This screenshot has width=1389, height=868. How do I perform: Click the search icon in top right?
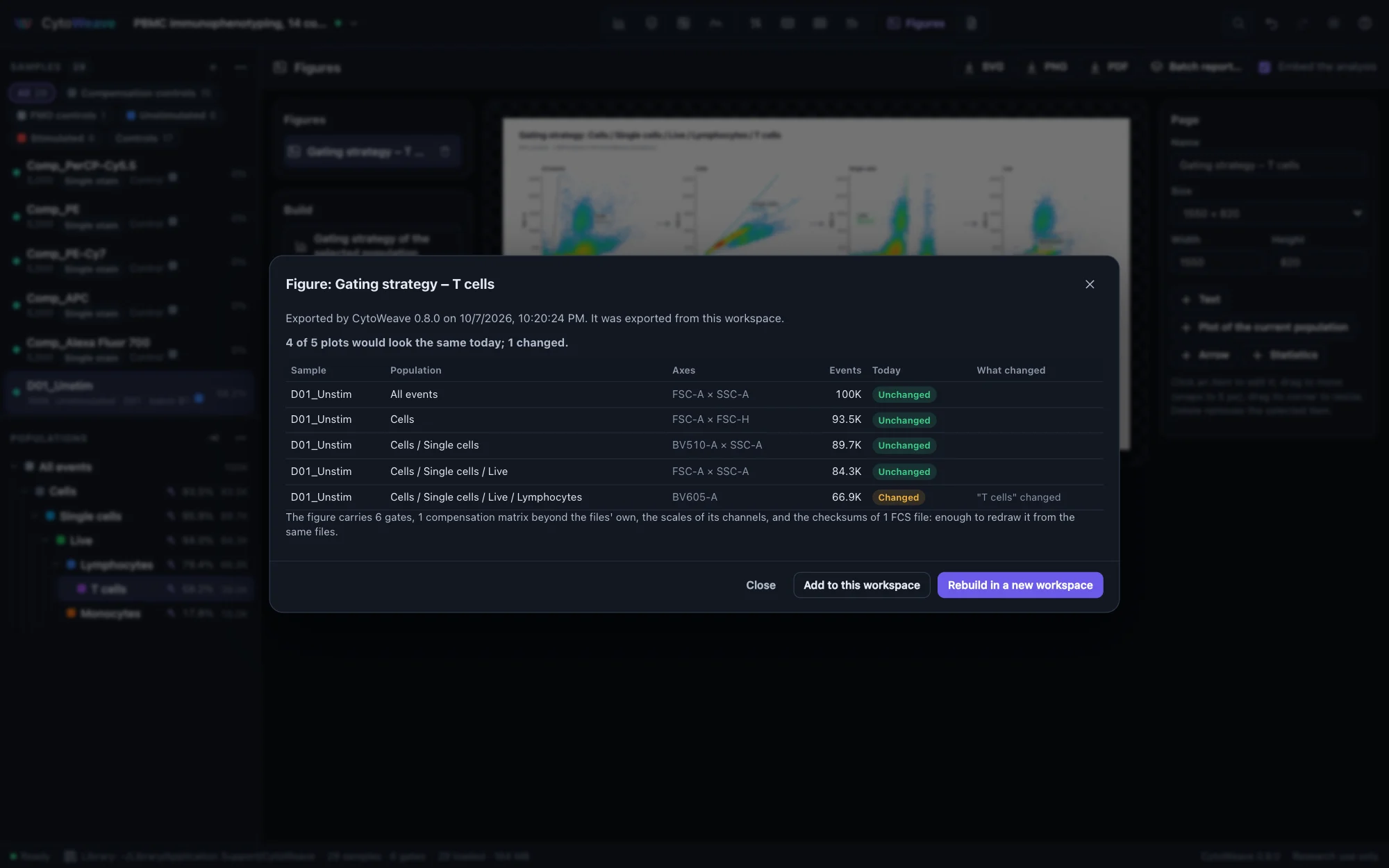(1238, 24)
